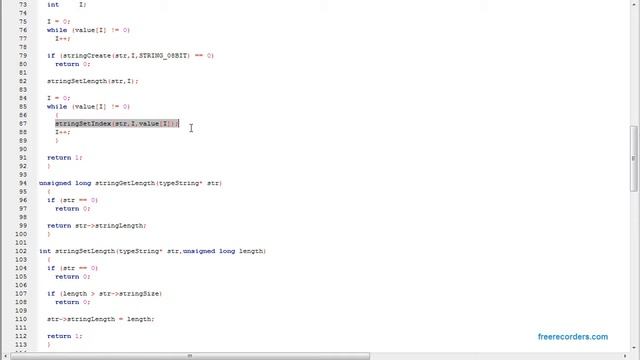Click line number 92 in the gutter
This screenshot has height=360, width=640.
tap(23, 166)
